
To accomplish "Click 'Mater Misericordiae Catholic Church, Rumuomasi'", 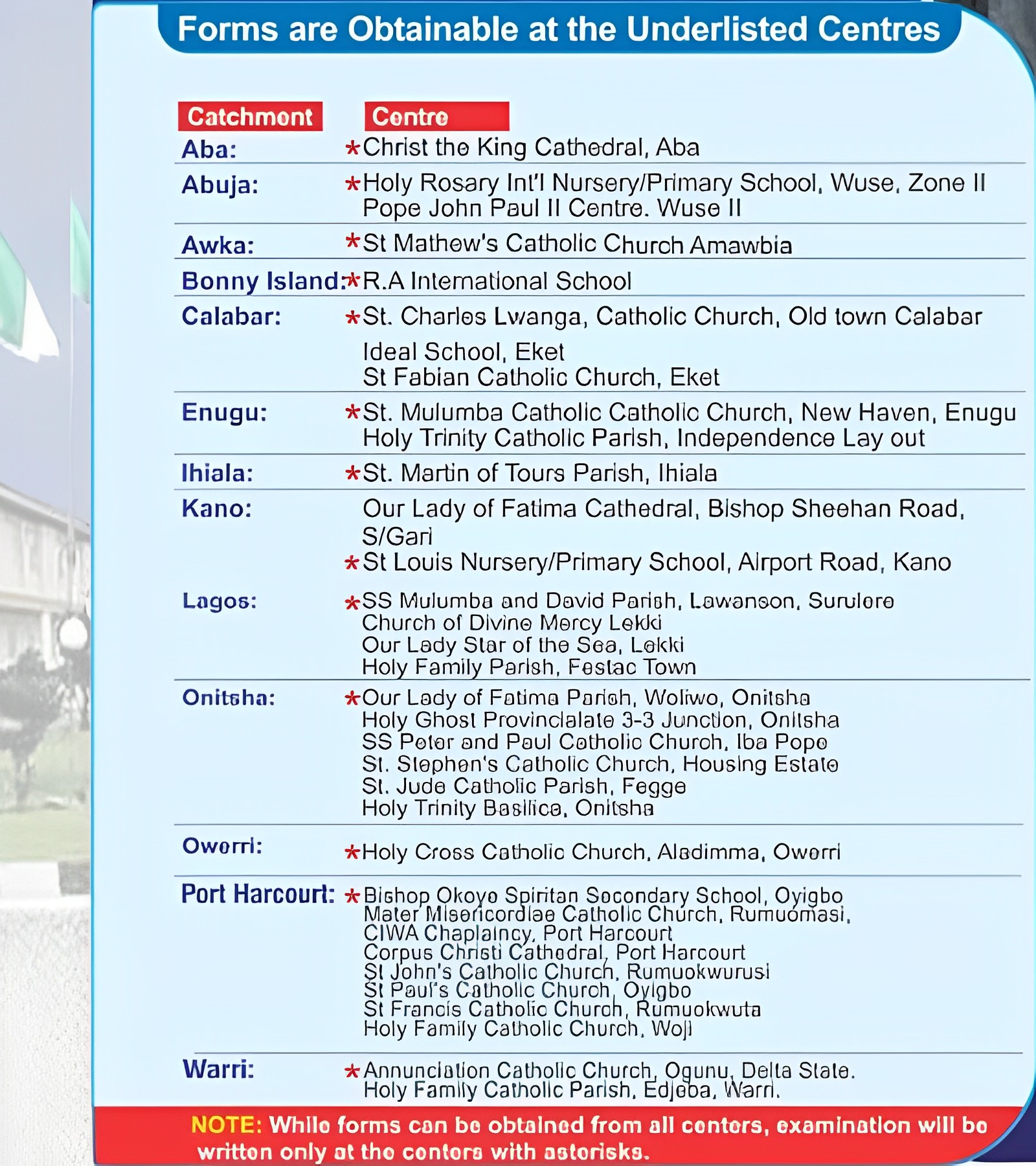I will [x=607, y=915].
